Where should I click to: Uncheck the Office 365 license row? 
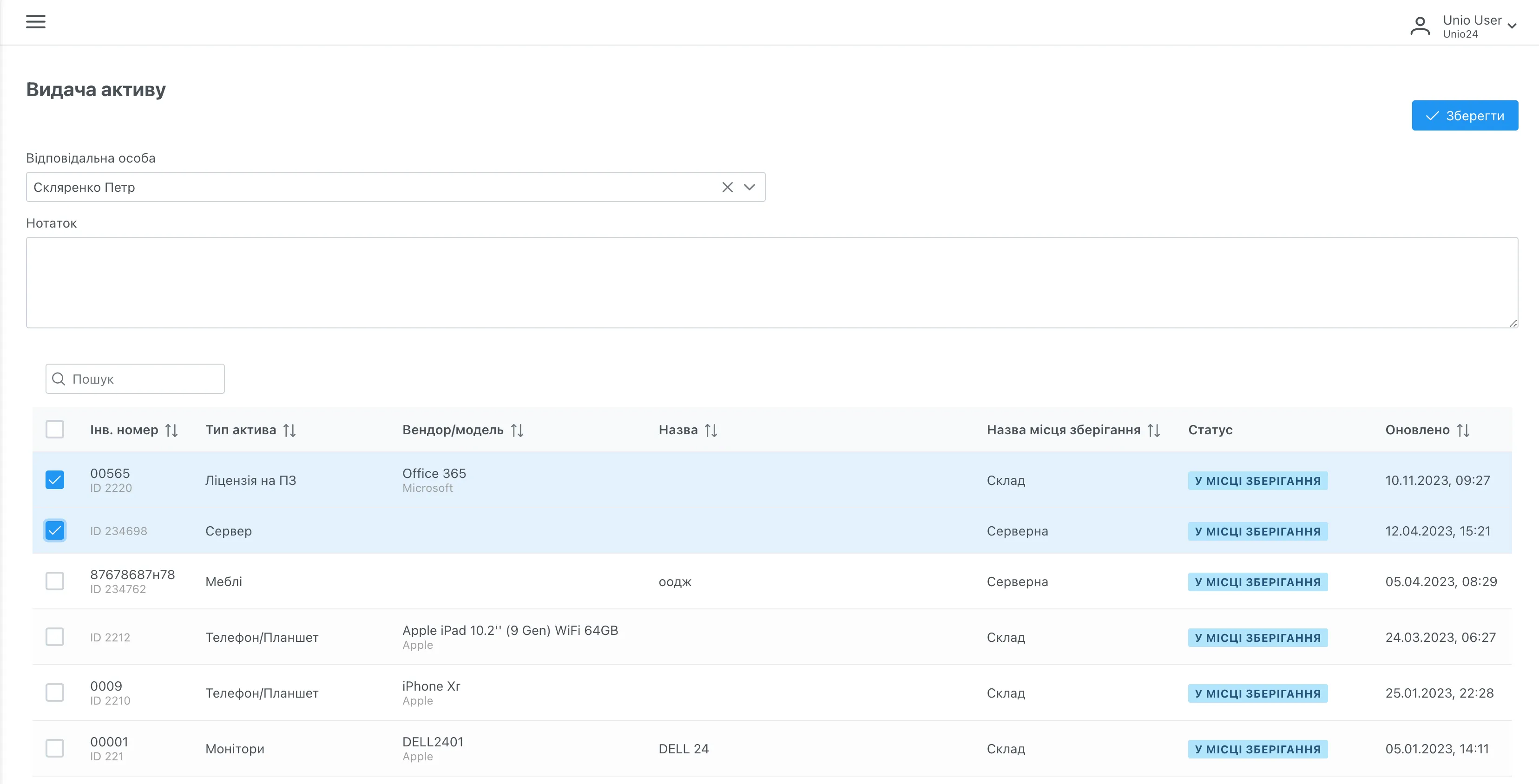(x=55, y=480)
